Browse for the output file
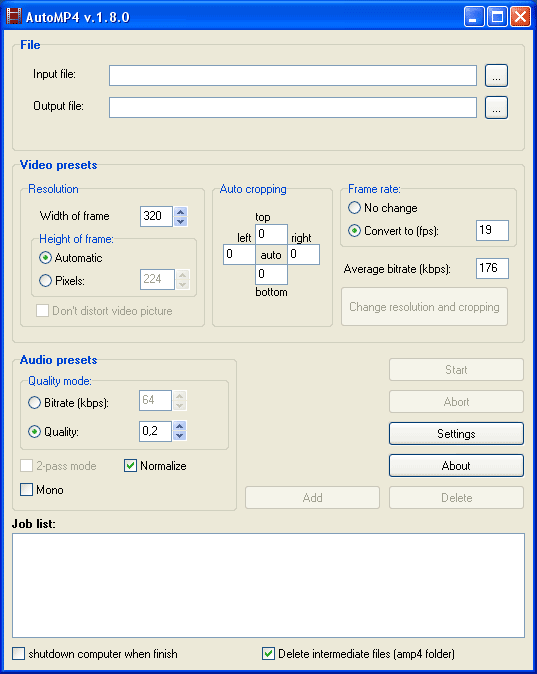This screenshot has height=674, width=537. [x=496, y=107]
